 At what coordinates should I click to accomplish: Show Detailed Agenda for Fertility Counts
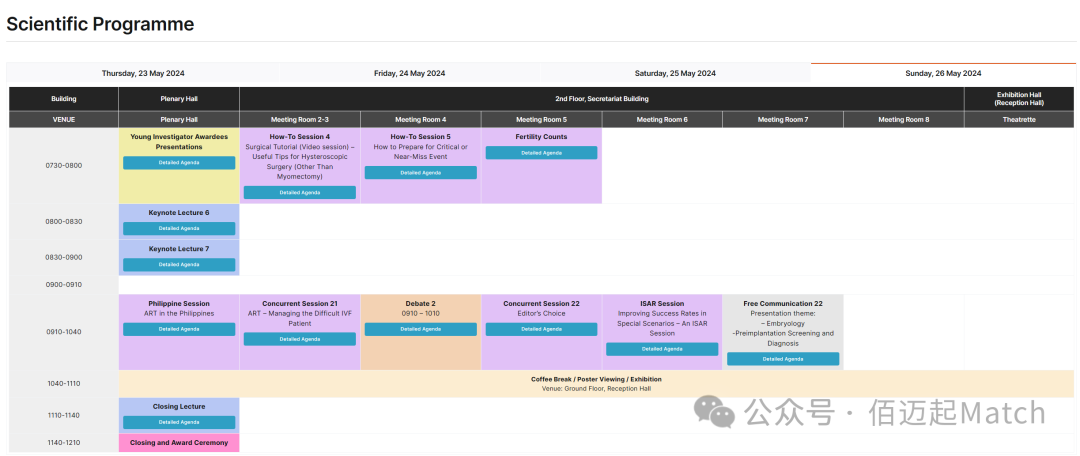tap(541, 153)
